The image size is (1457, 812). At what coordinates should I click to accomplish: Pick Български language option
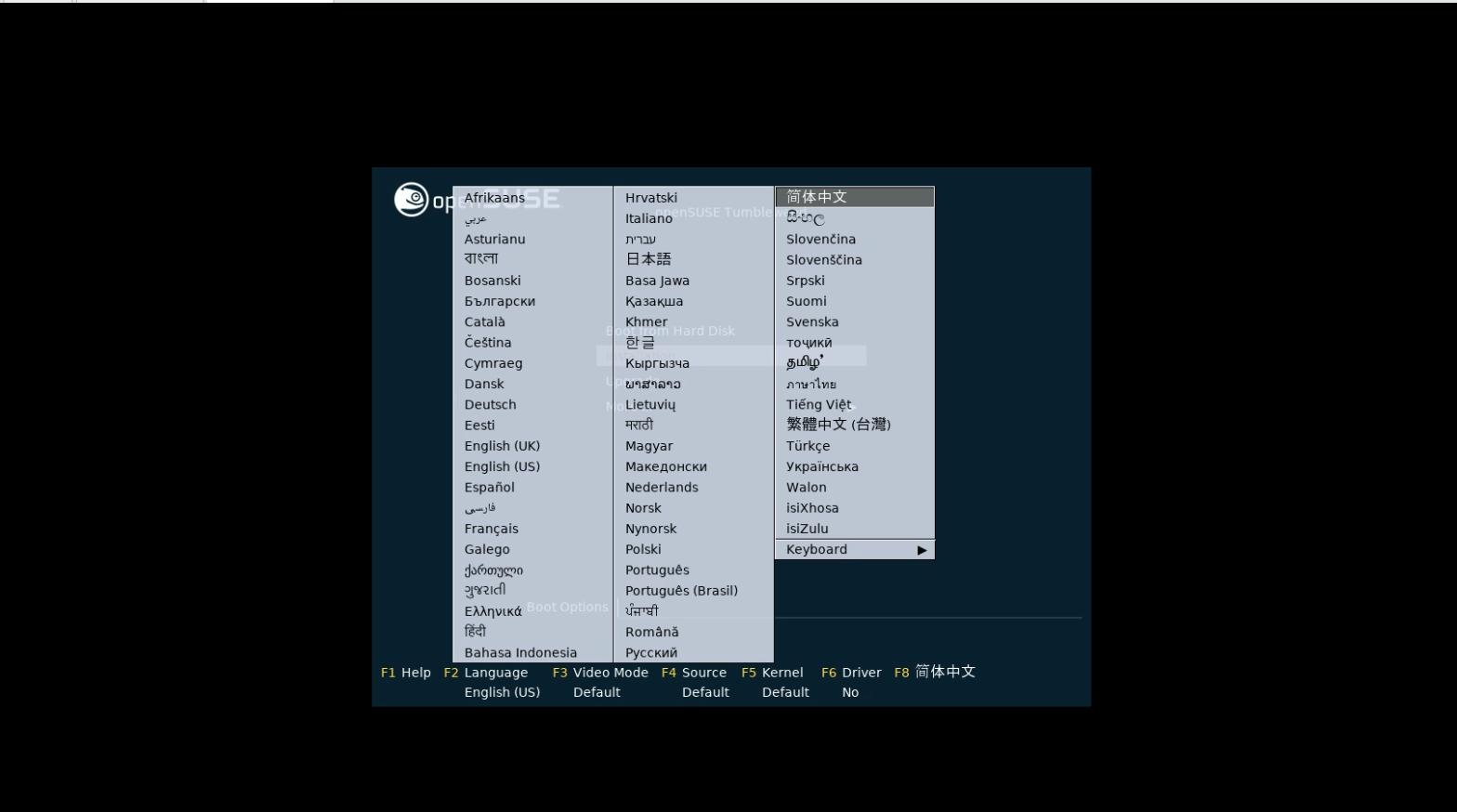[500, 301]
